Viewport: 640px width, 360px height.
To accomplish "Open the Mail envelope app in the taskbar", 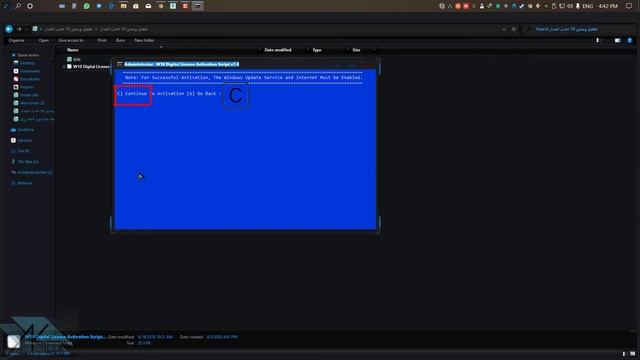I will [148, 6].
